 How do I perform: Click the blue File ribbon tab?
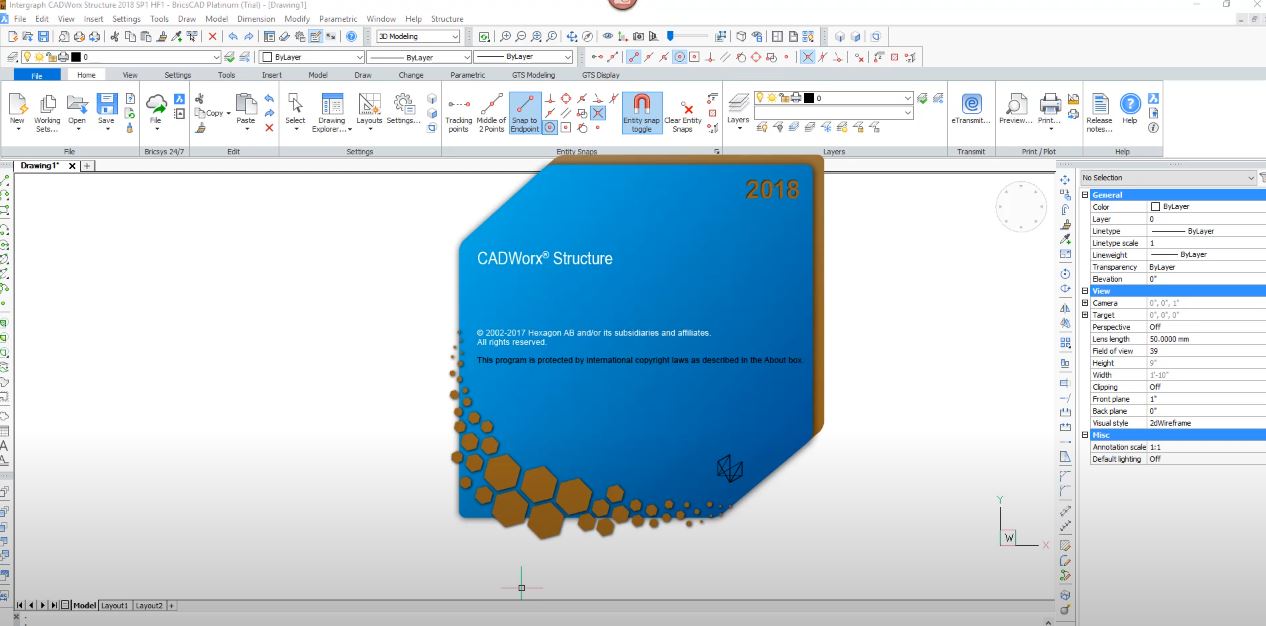37,75
